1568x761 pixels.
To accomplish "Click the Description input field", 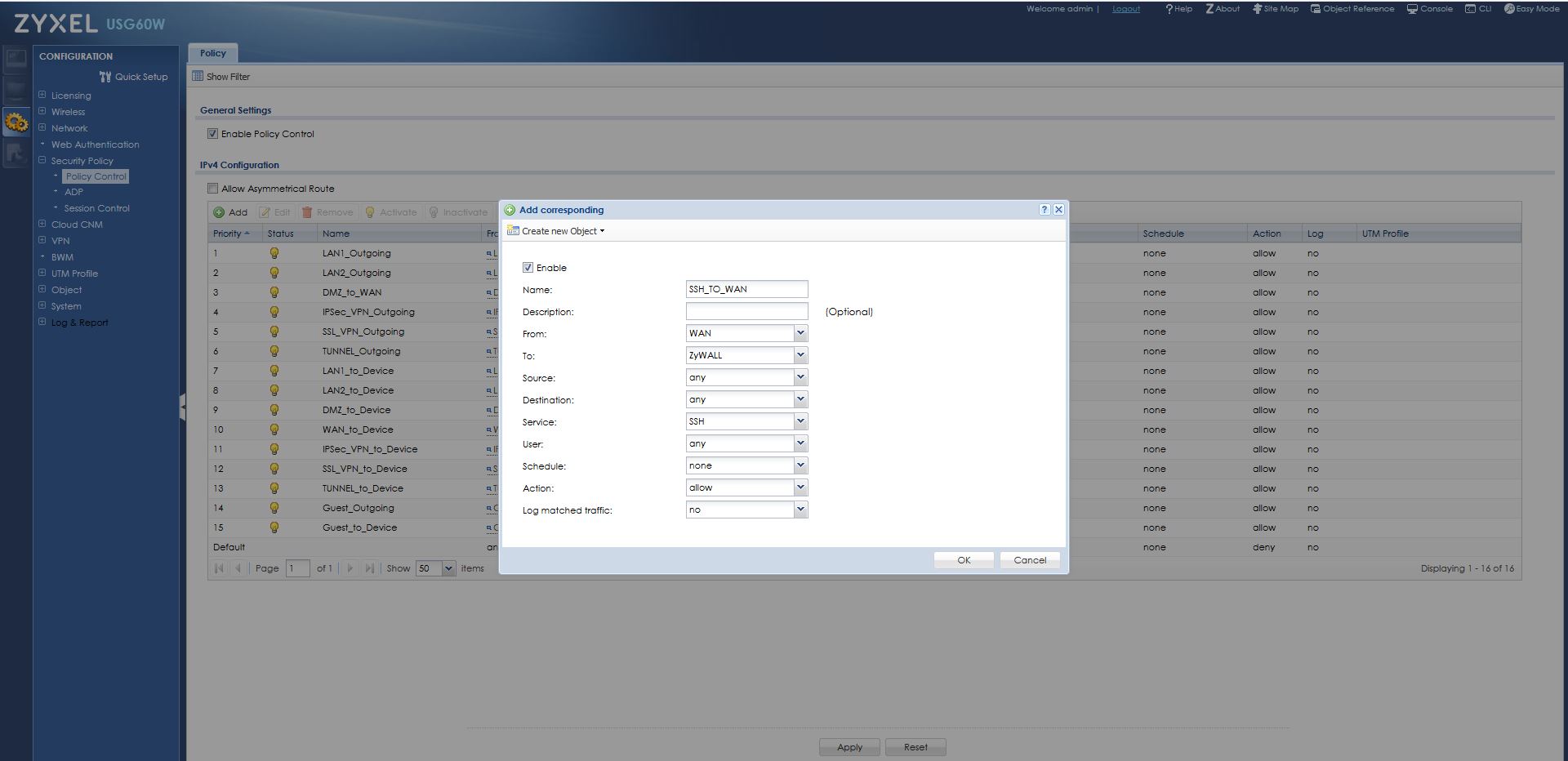I will pos(746,311).
